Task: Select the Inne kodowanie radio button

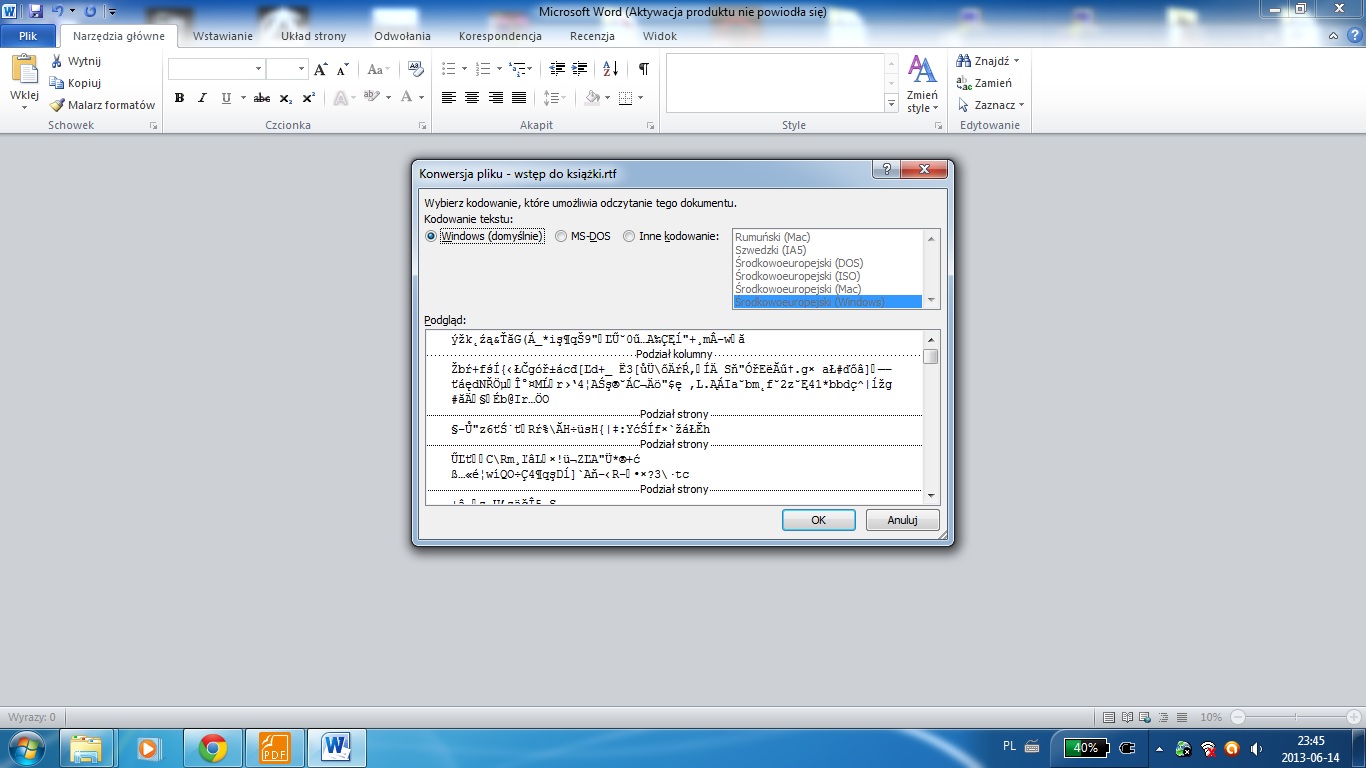Action: click(629, 237)
